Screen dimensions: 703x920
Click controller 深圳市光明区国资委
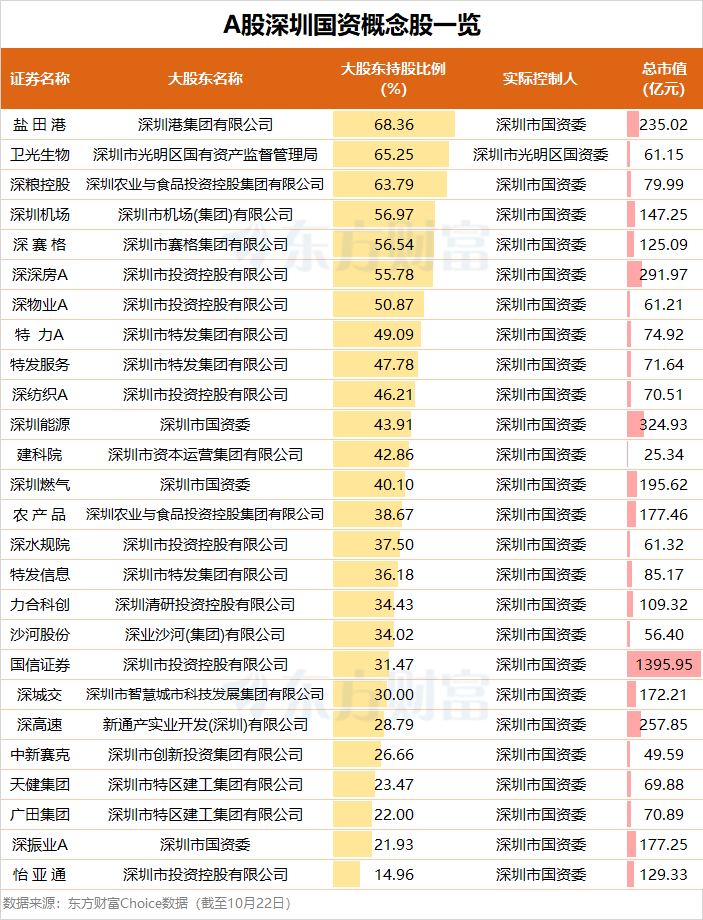(x=540, y=154)
